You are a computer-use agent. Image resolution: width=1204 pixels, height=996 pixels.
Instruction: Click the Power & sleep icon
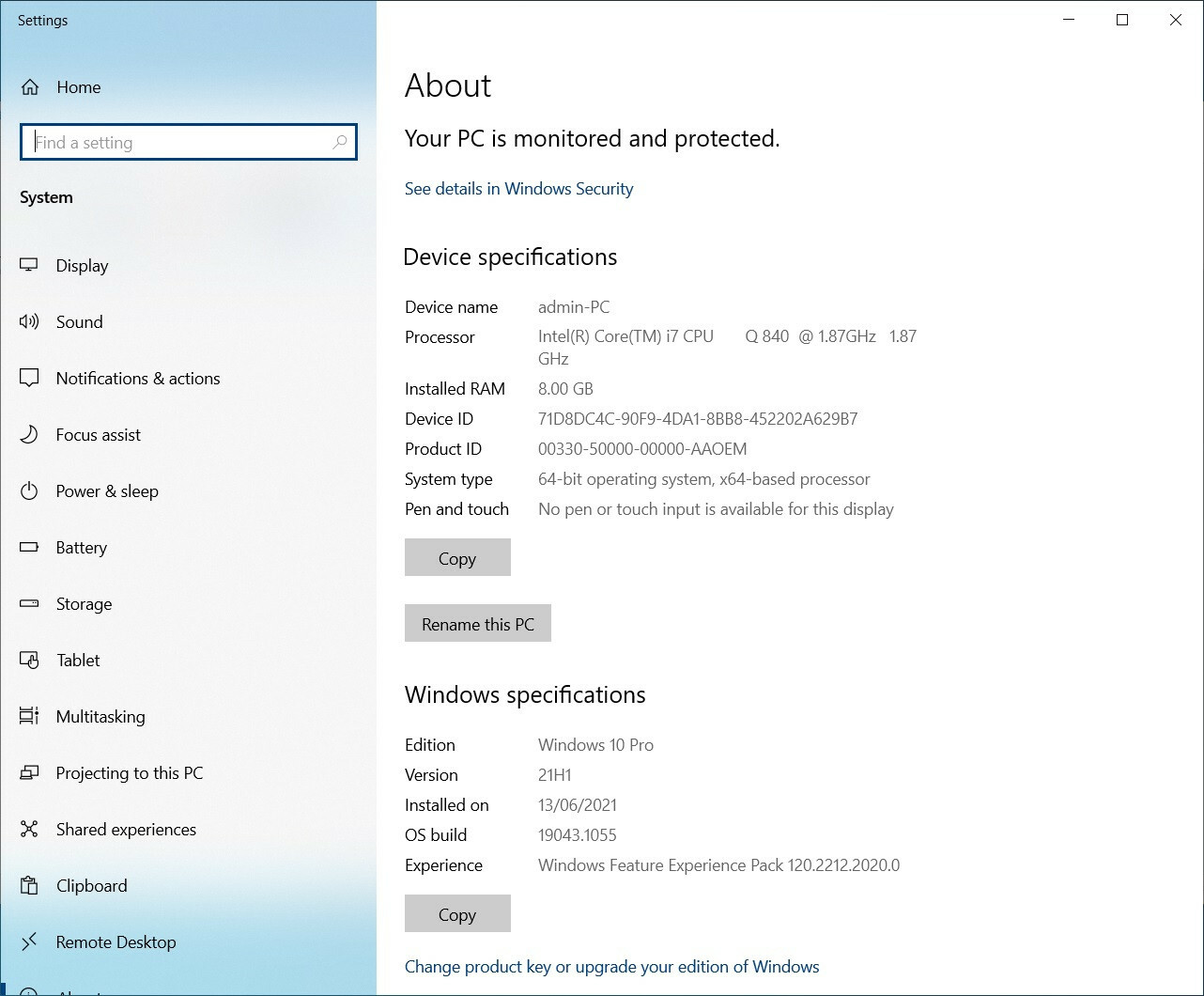tap(29, 491)
